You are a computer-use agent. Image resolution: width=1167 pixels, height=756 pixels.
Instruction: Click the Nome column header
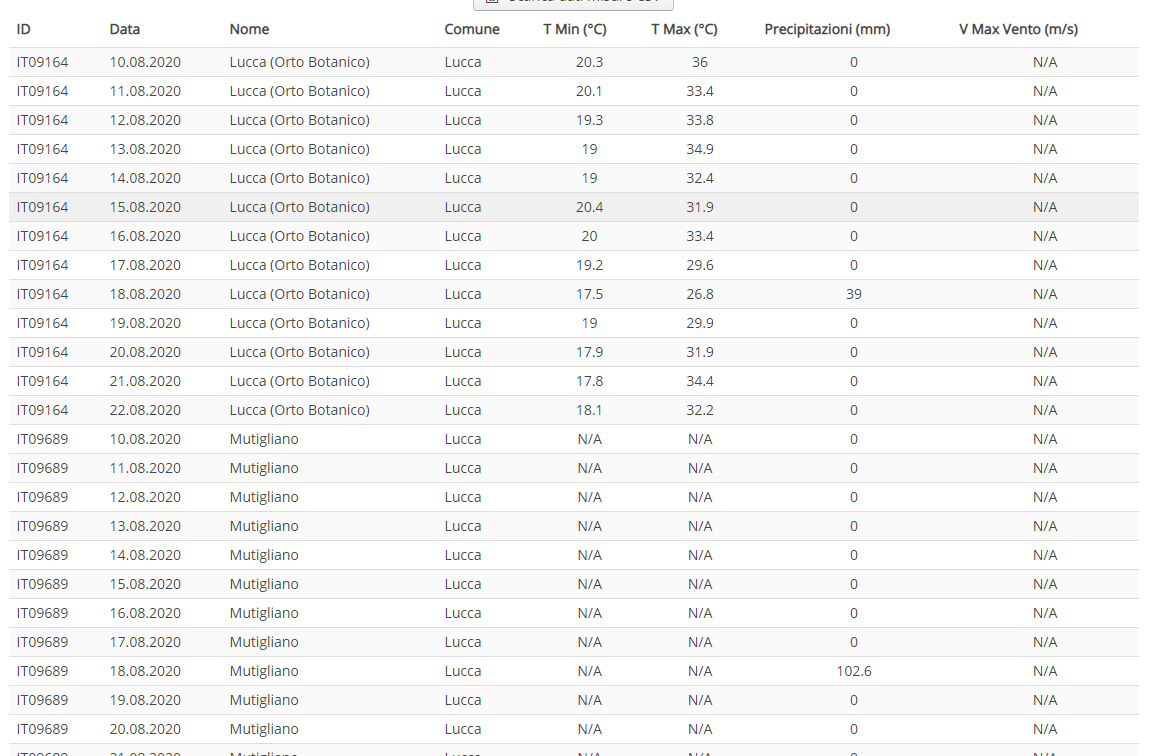[249, 29]
